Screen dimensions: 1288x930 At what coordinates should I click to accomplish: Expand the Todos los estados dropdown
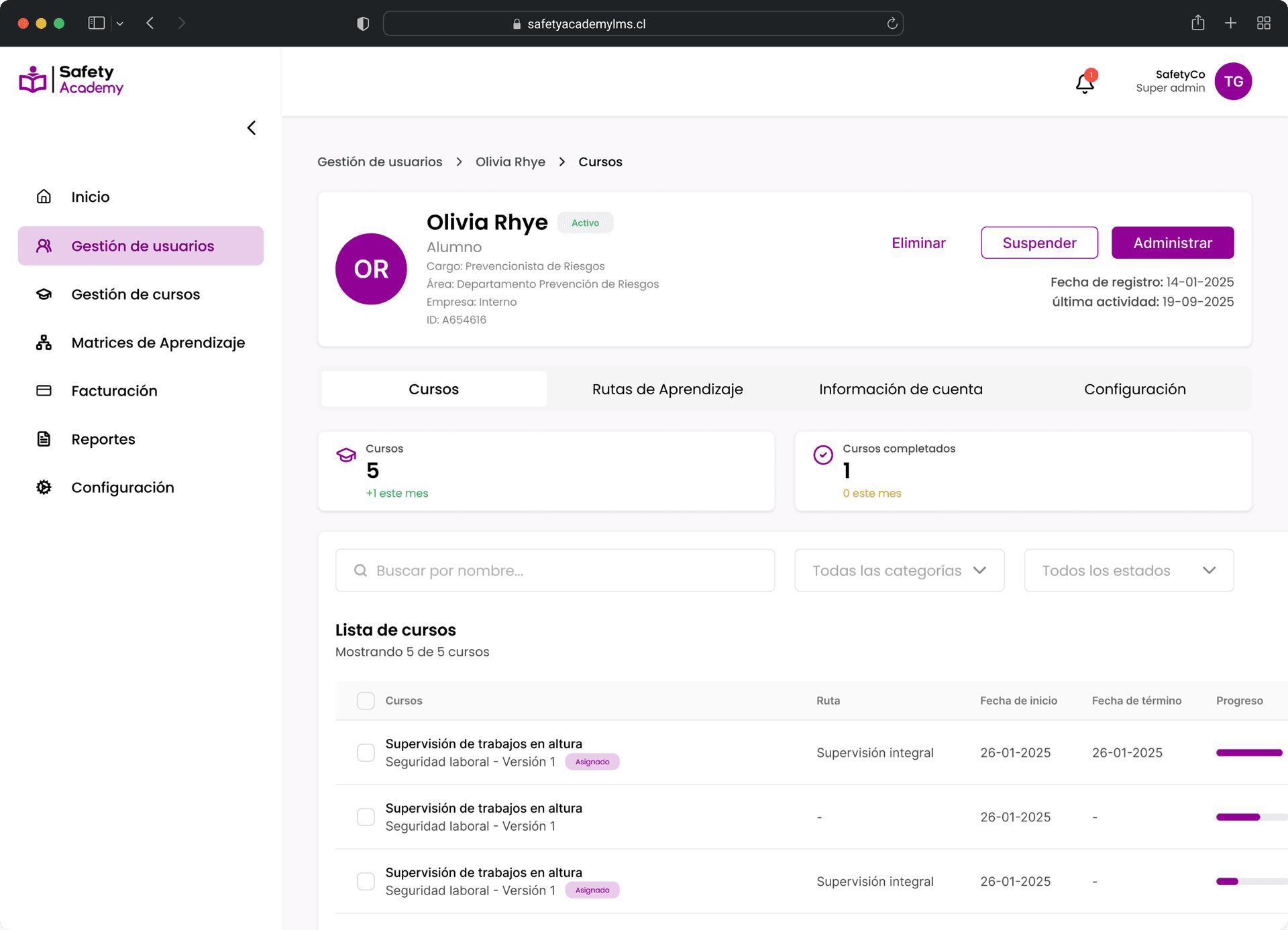[1128, 571]
